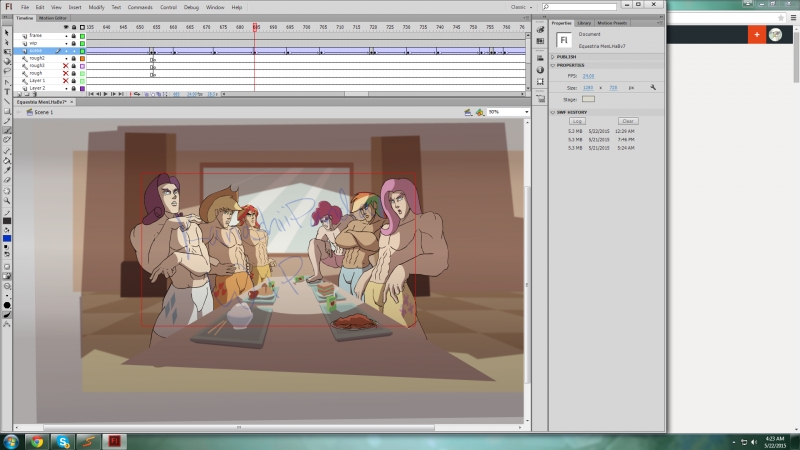
Task: Select the Subselection tool
Action: (x=7, y=42)
